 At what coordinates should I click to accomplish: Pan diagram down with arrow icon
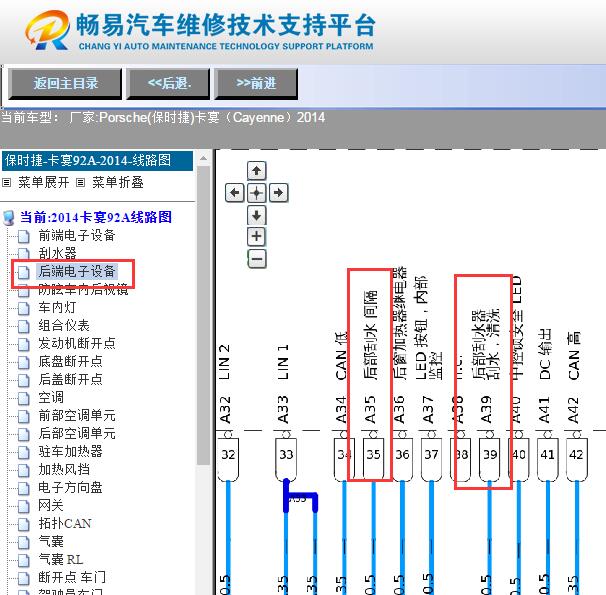(x=257, y=215)
